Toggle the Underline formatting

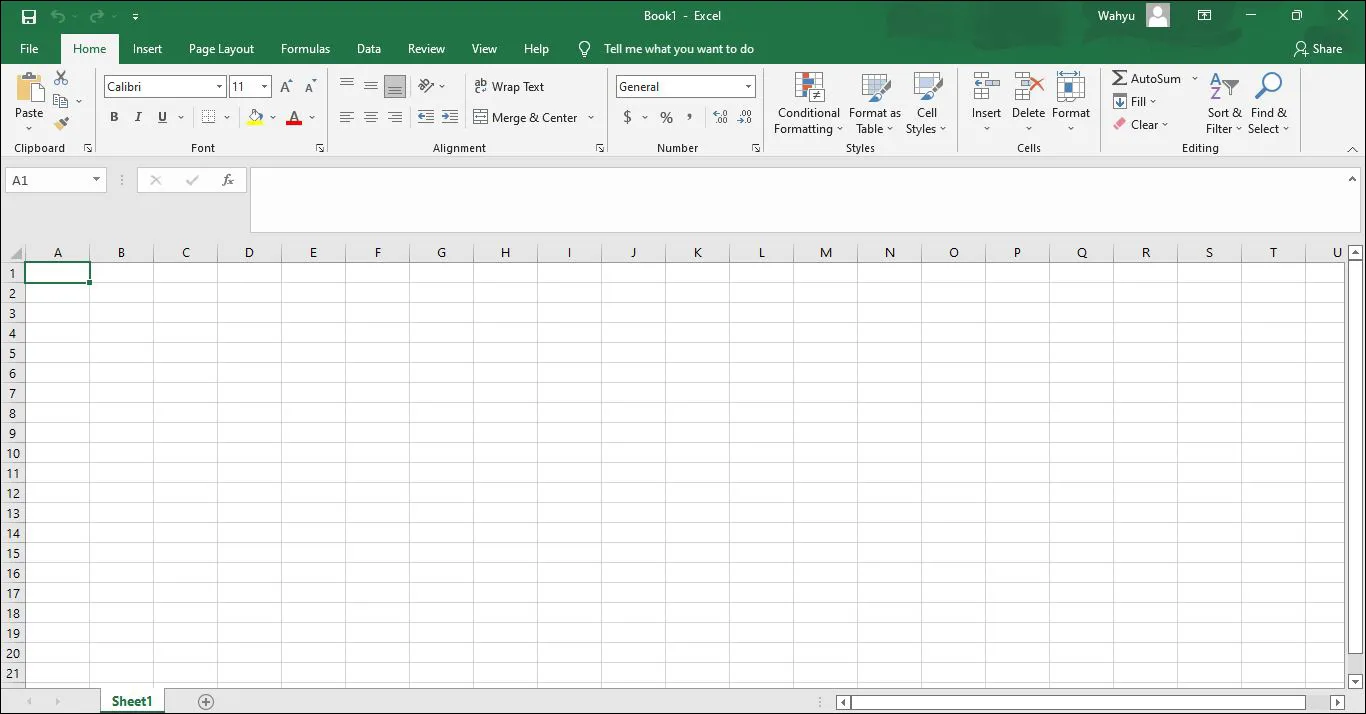coord(161,117)
